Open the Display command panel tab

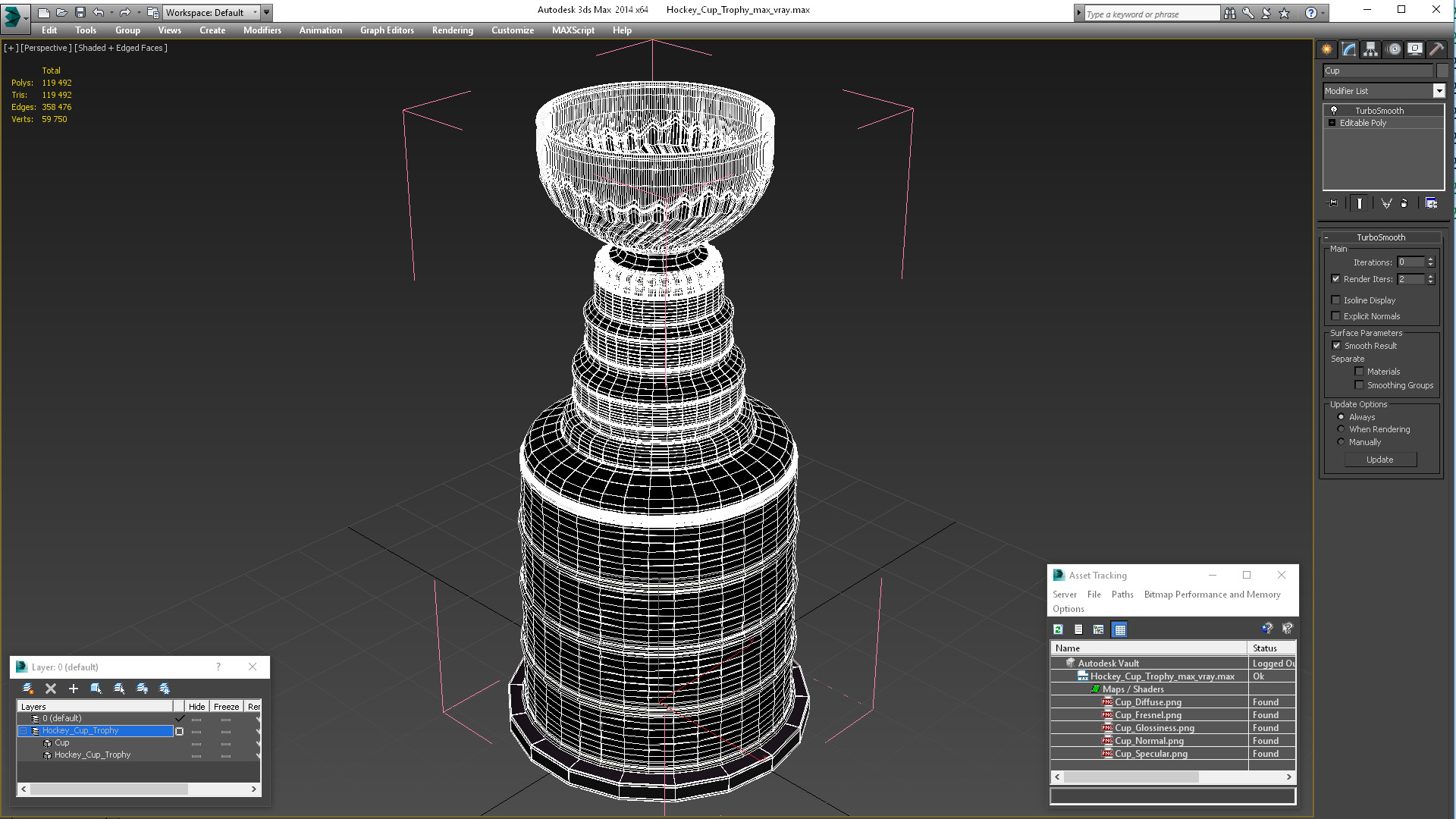(x=1415, y=49)
